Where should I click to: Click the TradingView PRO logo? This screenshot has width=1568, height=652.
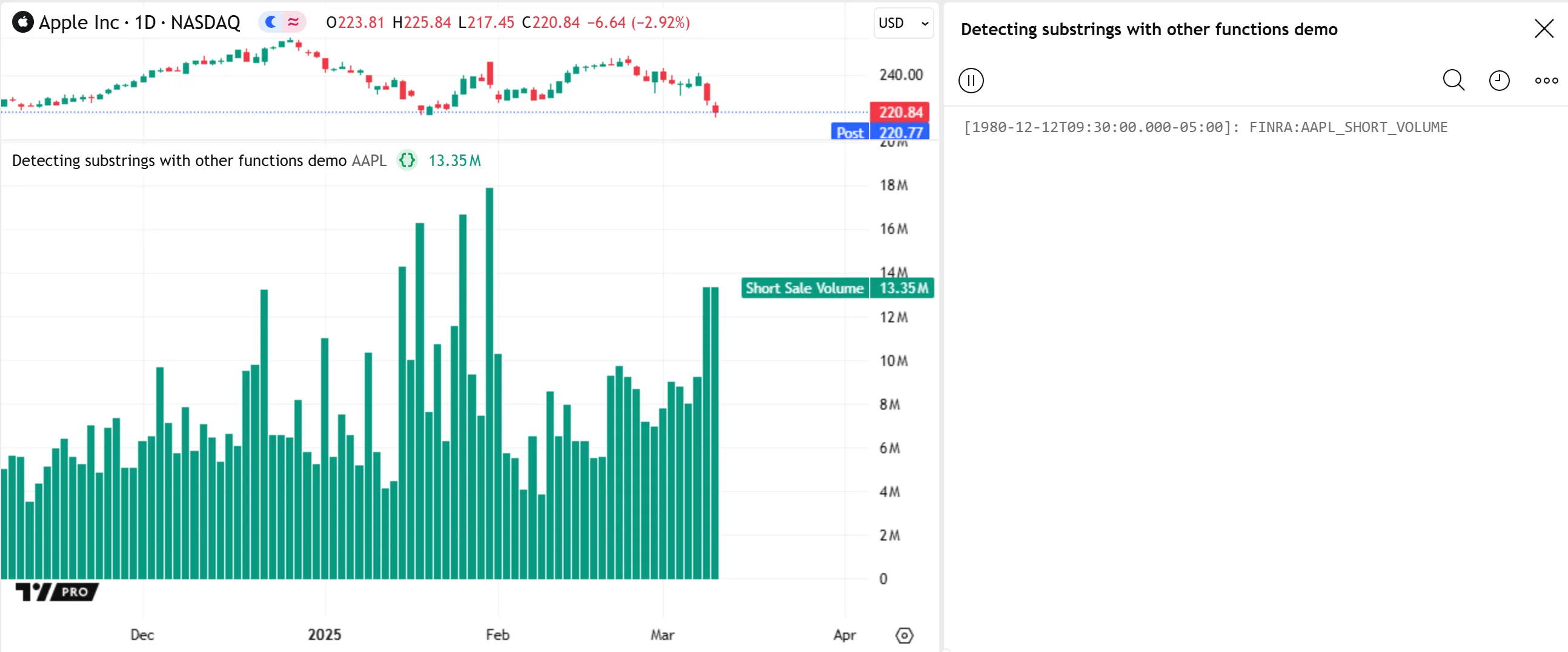click(56, 591)
